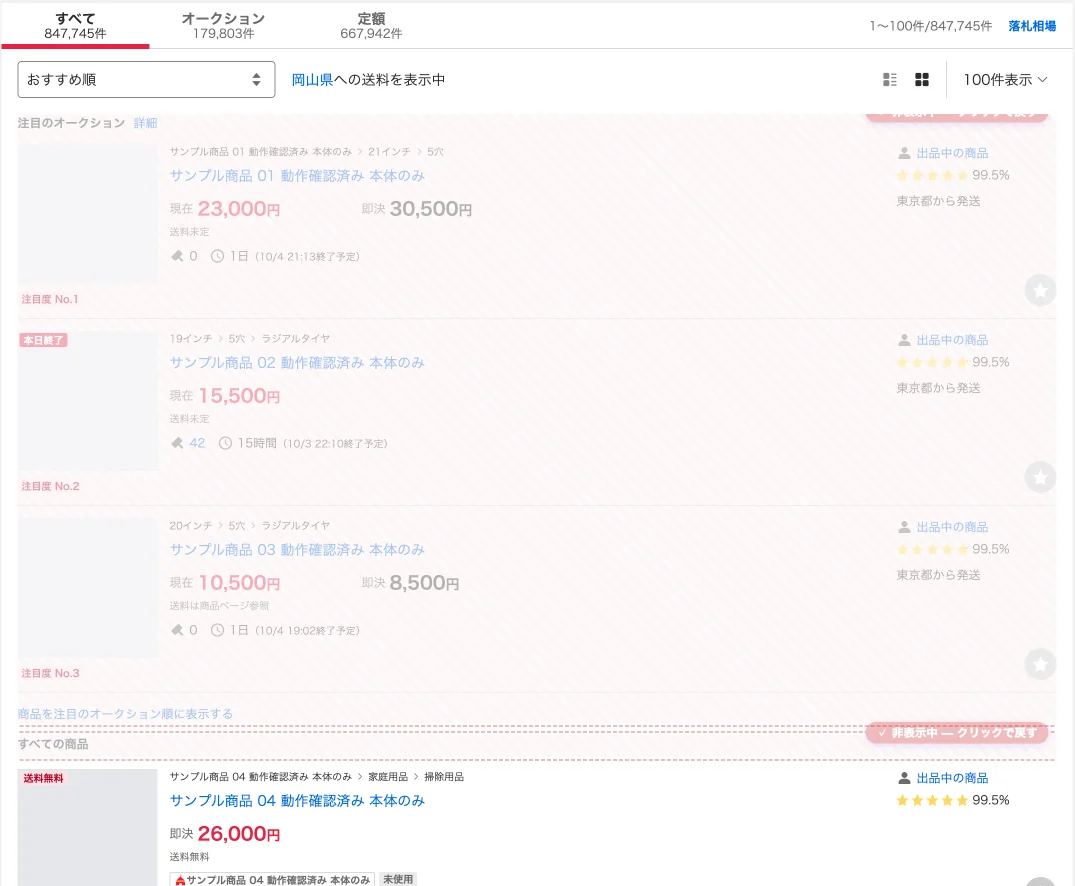
Task: Click 岡山県 shipping destination link
Action: (312, 80)
